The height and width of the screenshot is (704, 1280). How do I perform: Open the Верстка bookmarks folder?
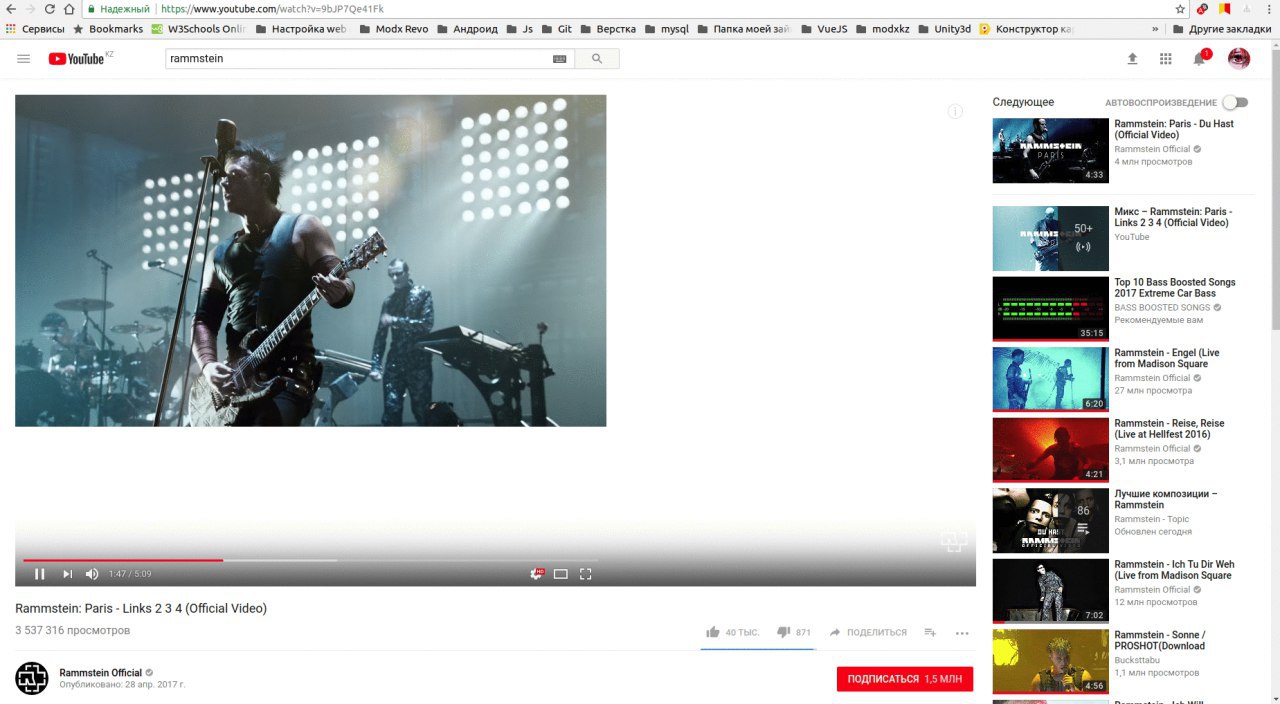[608, 29]
